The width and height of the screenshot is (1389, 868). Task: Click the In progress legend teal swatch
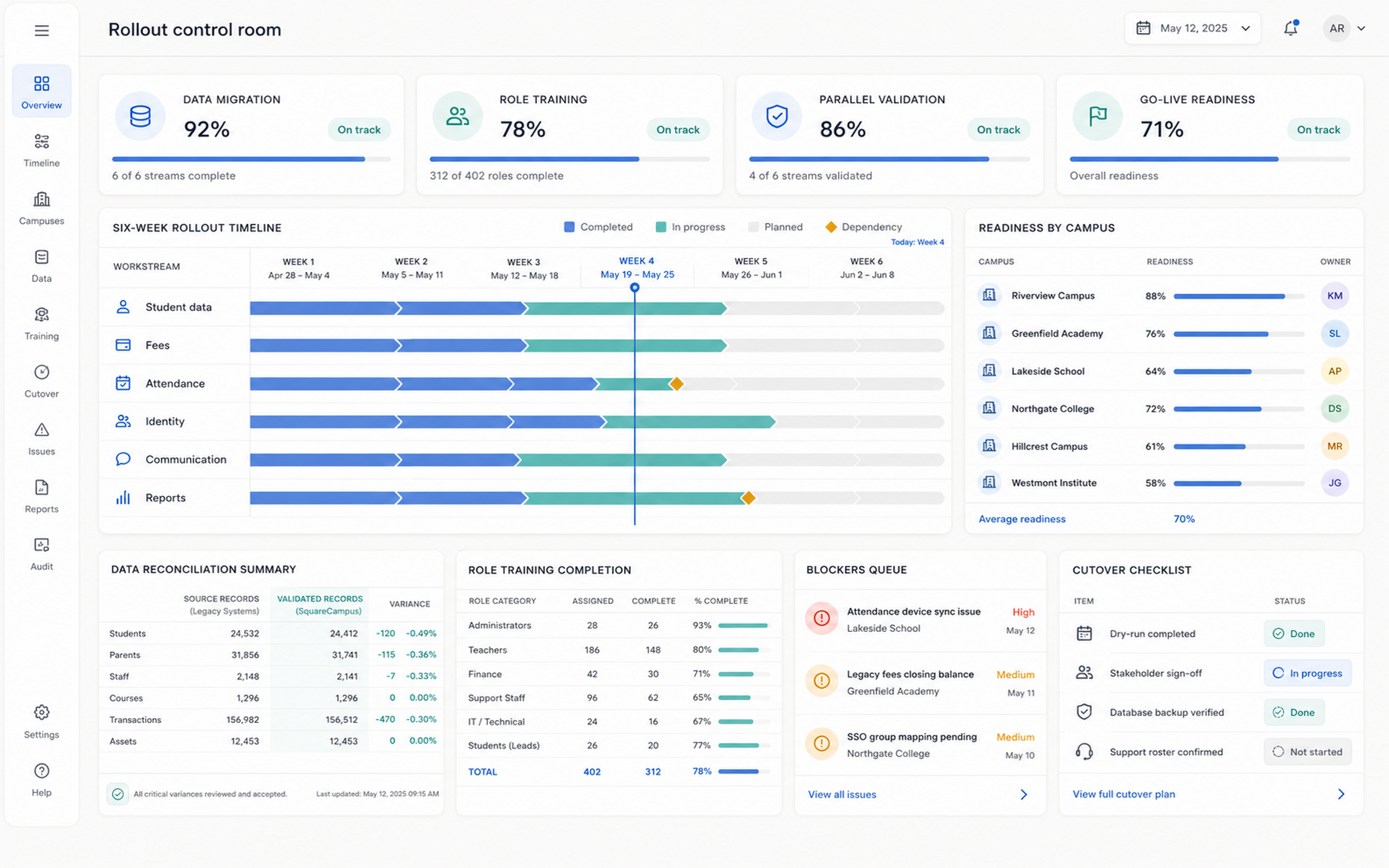click(661, 227)
